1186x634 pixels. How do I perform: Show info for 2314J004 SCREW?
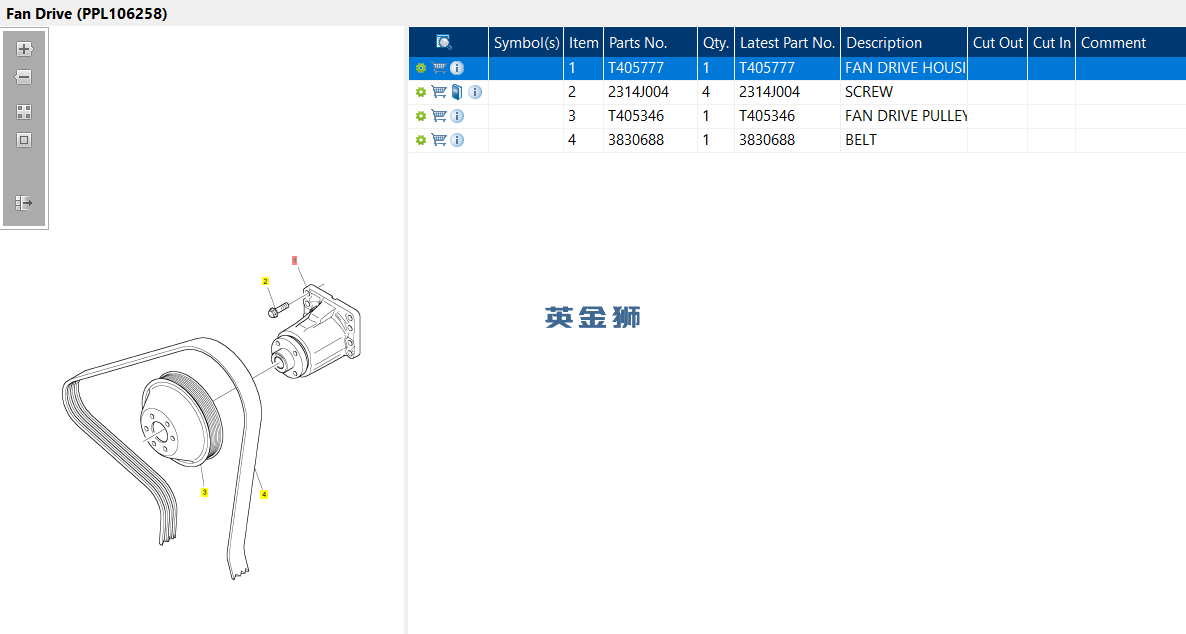tap(475, 92)
